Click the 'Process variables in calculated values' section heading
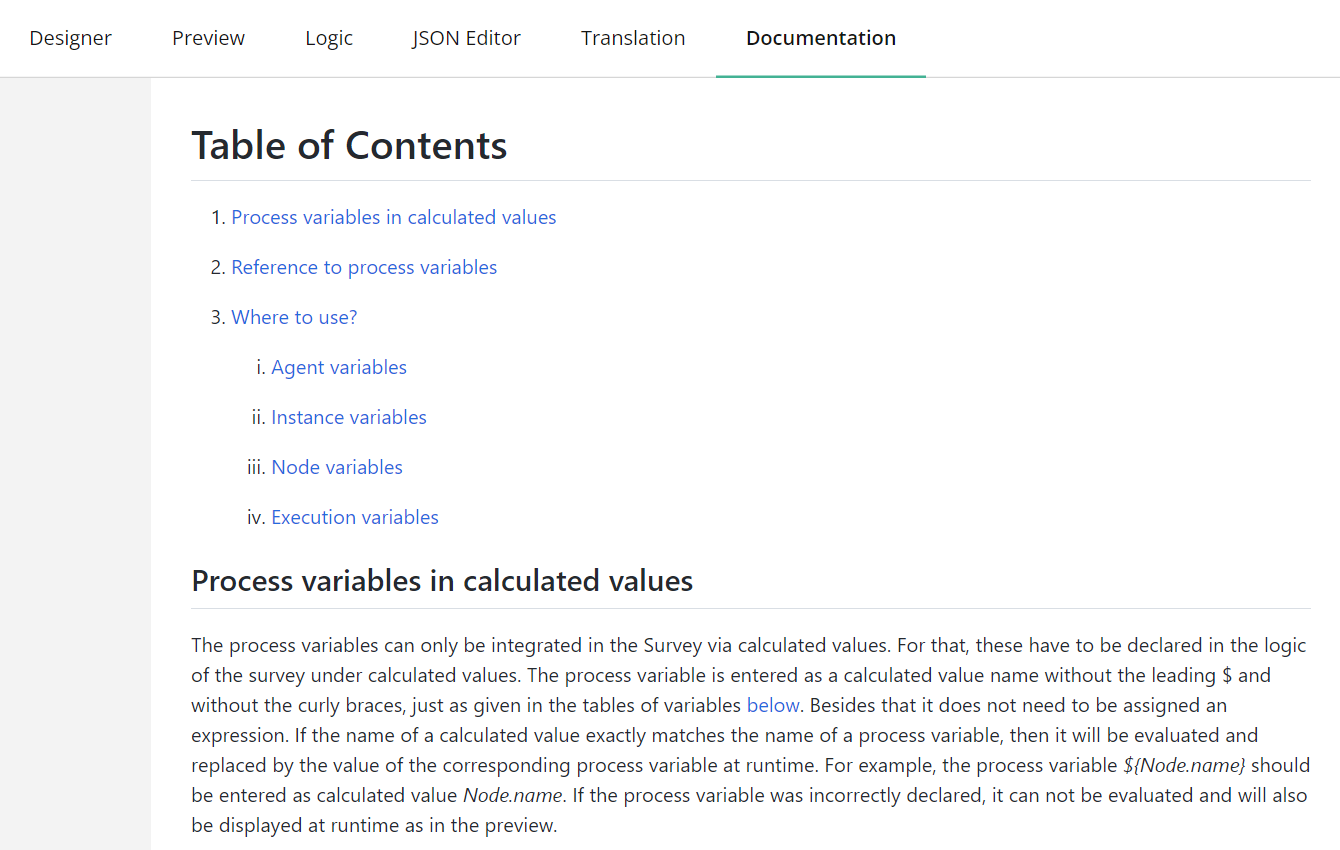This screenshot has height=850, width=1340. coord(442,581)
